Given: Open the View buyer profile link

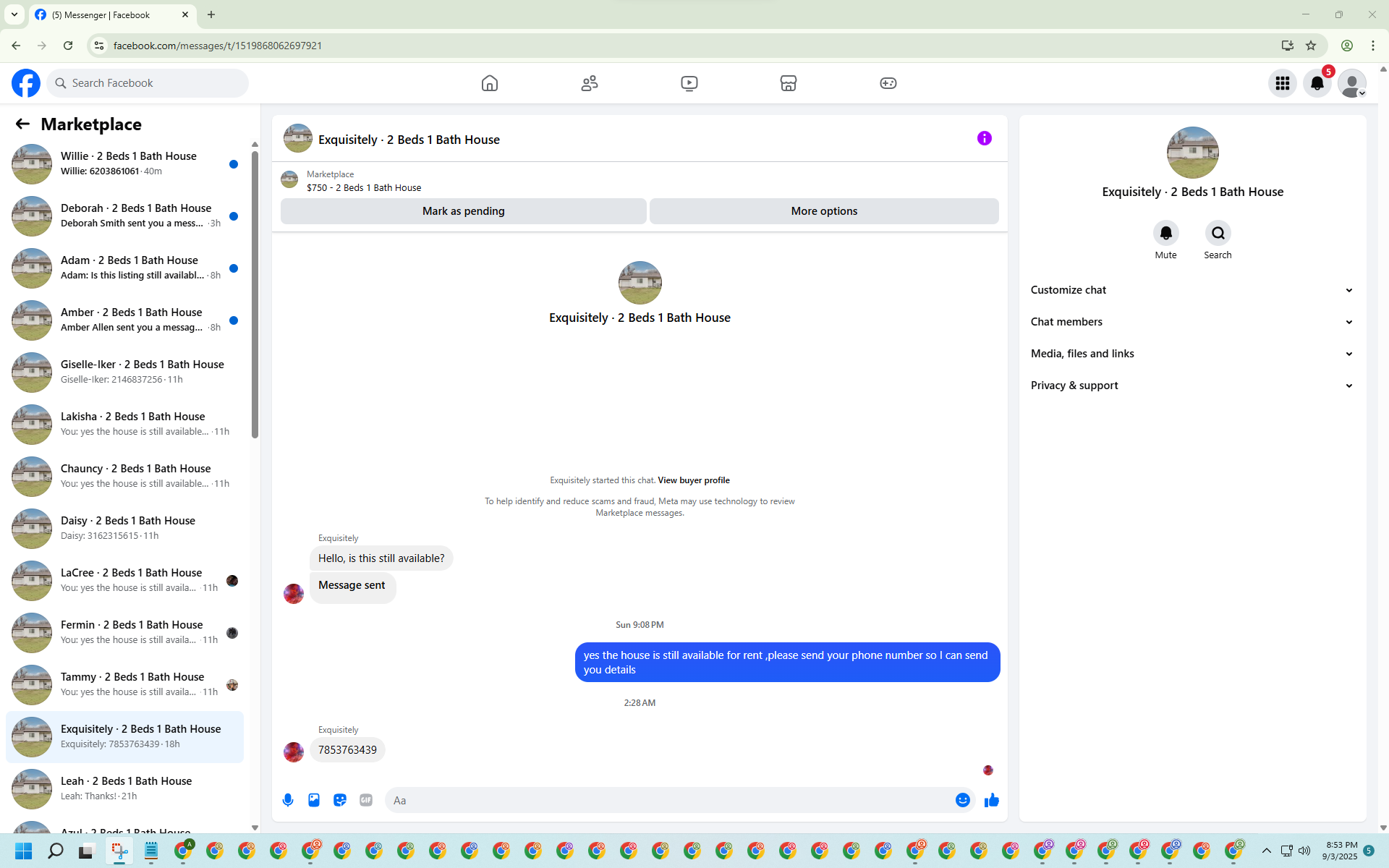Looking at the screenshot, I should click(694, 480).
